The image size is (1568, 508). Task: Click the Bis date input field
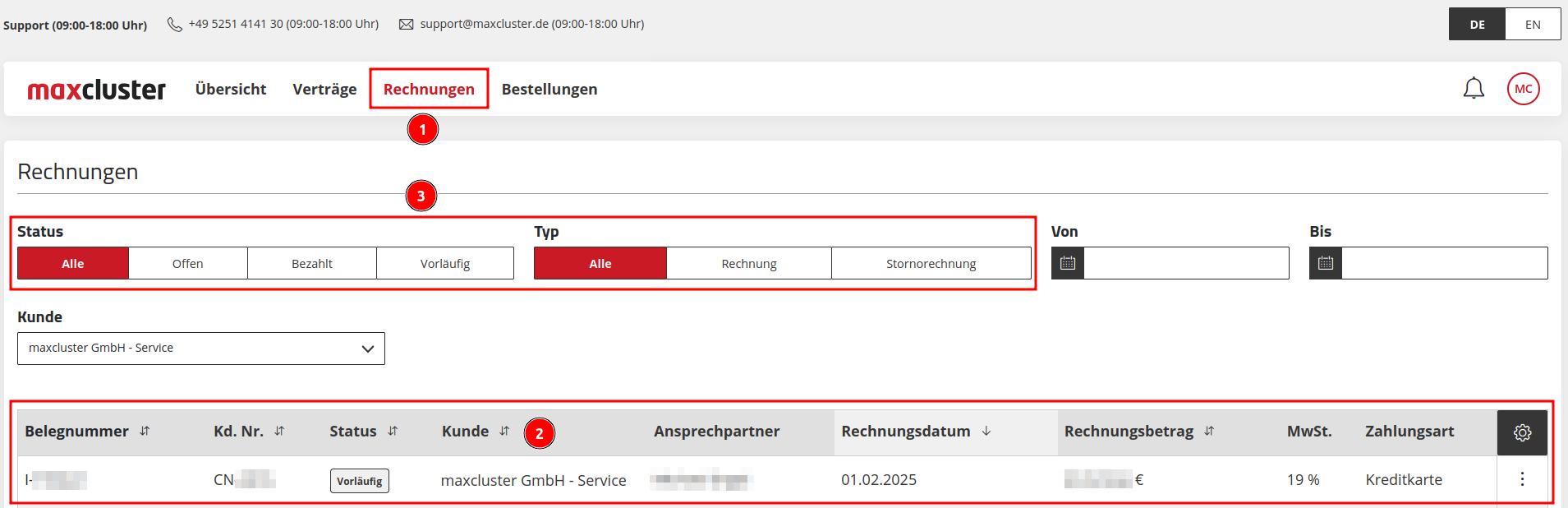(1444, 263)
